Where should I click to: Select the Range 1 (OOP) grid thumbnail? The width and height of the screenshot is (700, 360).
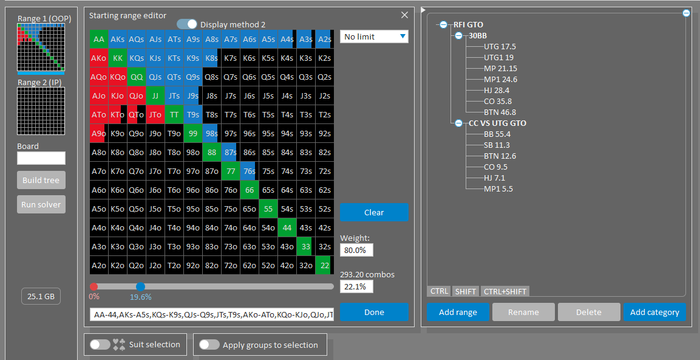tap(41, 48)
